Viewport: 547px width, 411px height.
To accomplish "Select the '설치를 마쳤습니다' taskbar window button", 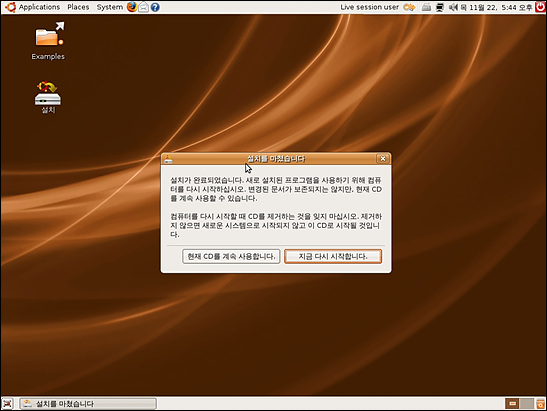I will pyautogui.click(x=88, y=404).
